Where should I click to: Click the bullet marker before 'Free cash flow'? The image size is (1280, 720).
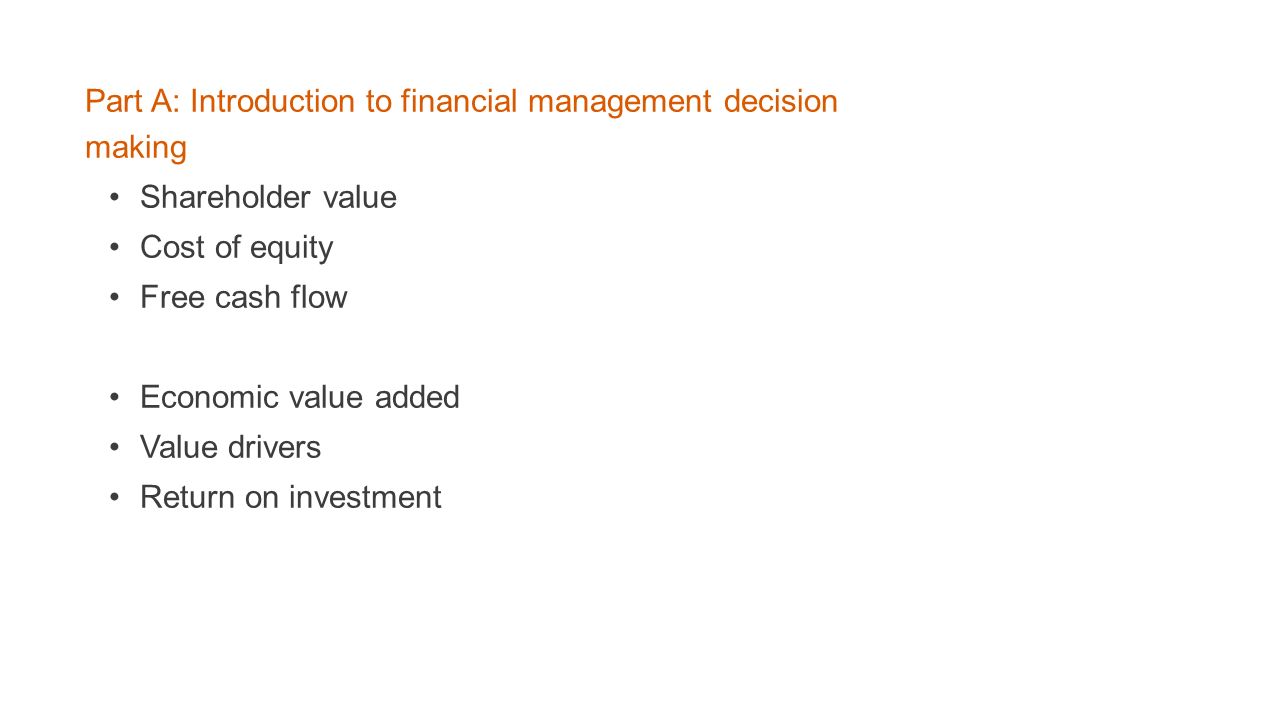tap(116, 297)
